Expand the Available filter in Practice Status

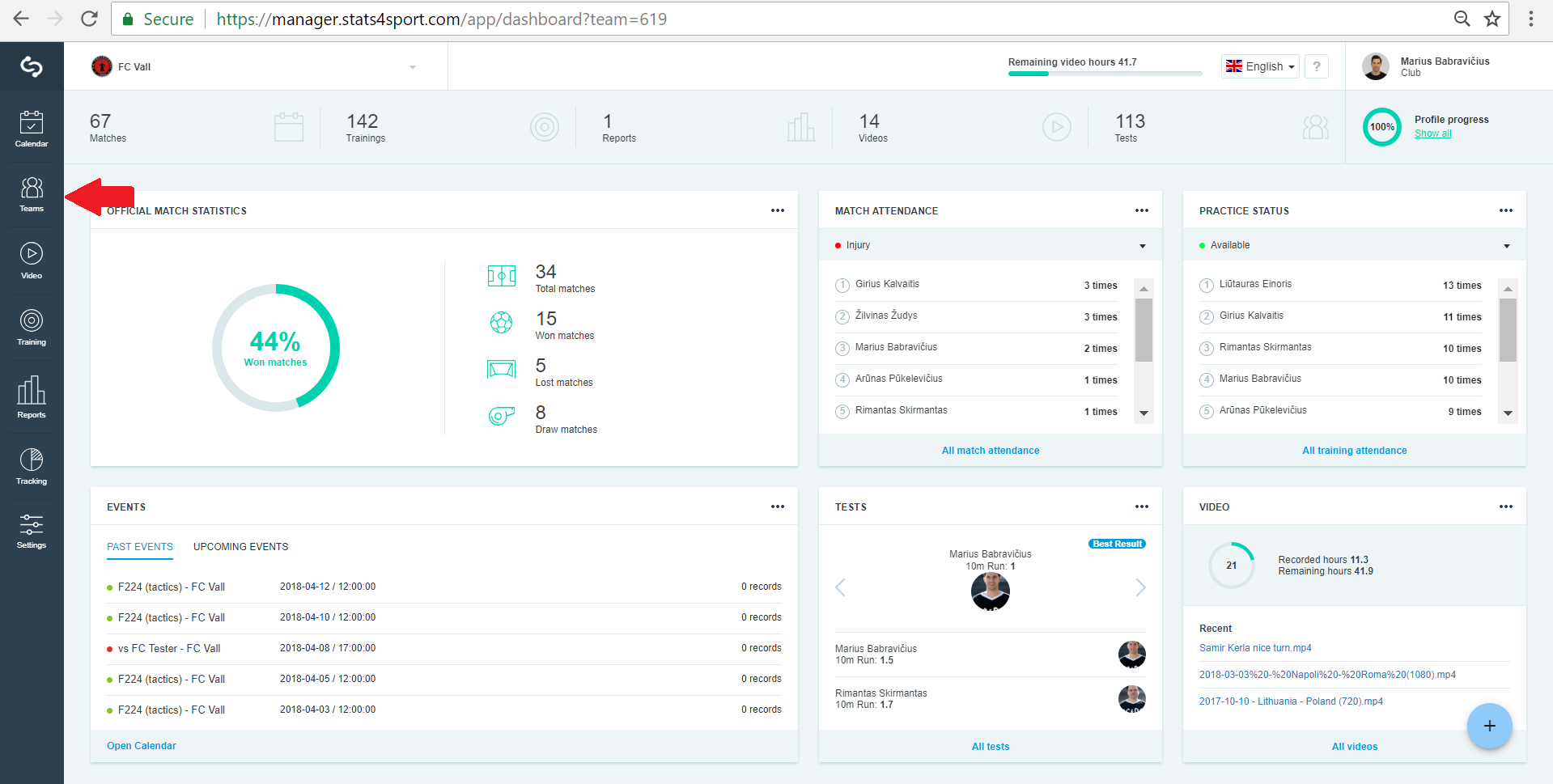pos(1355,245)
